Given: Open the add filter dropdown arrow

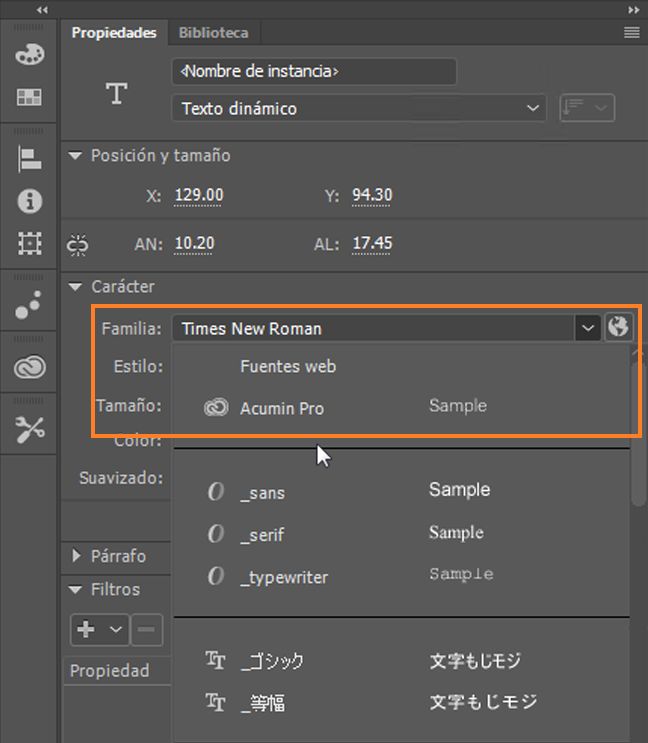Looking at the screenshot, I should (116, 630).
